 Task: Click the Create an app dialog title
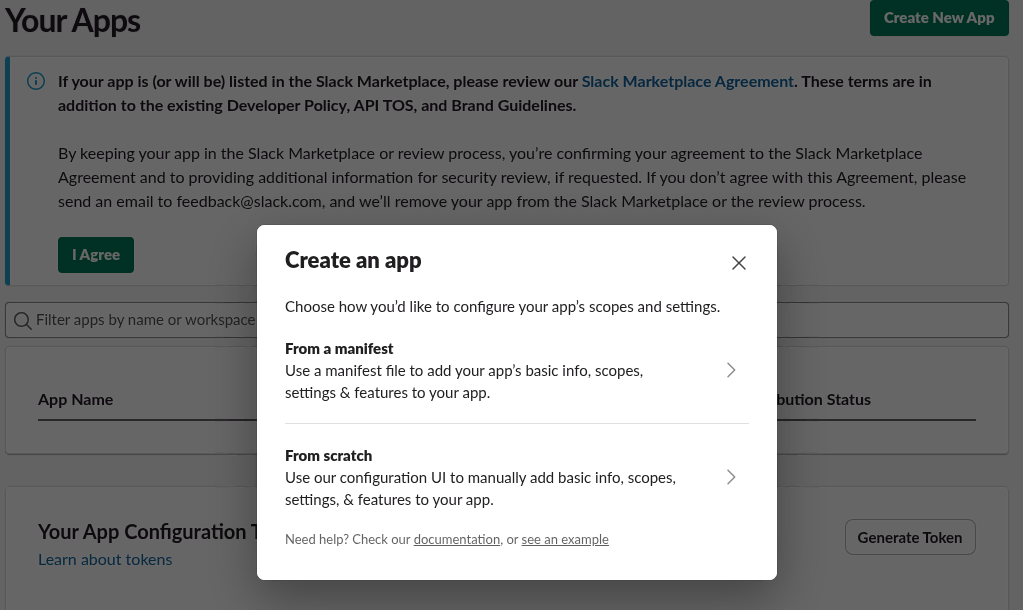(353, 261)
